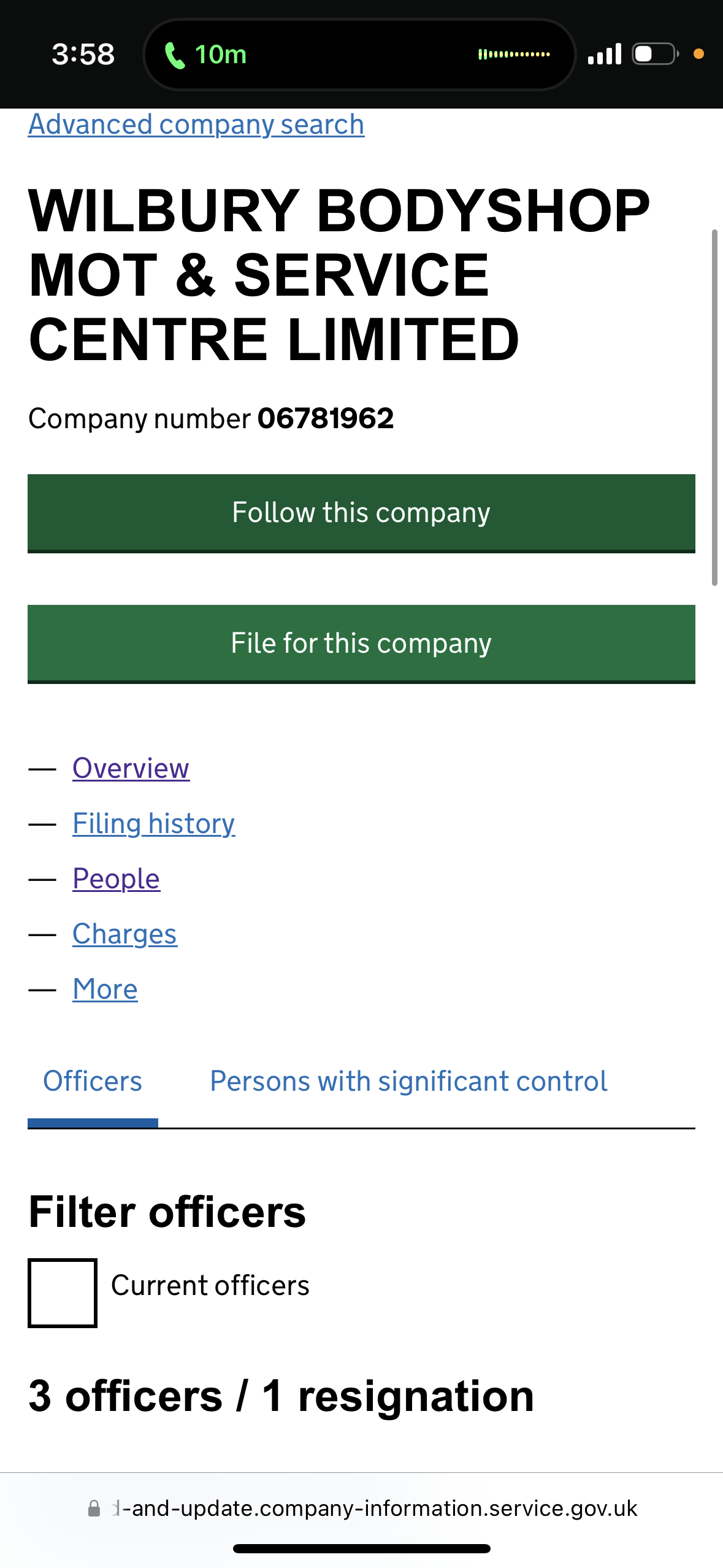Tap the padlock icon in address bar
This screenshot has width=723, height=1568.
click(x=94, y=1508)
